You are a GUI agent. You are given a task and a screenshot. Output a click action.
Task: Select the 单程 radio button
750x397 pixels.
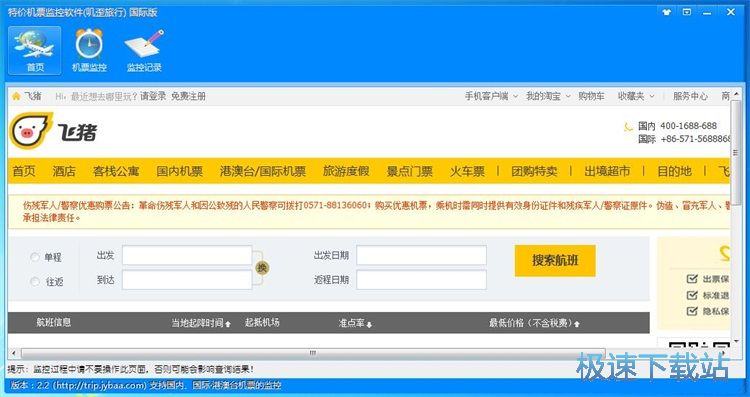coord(34,257)
